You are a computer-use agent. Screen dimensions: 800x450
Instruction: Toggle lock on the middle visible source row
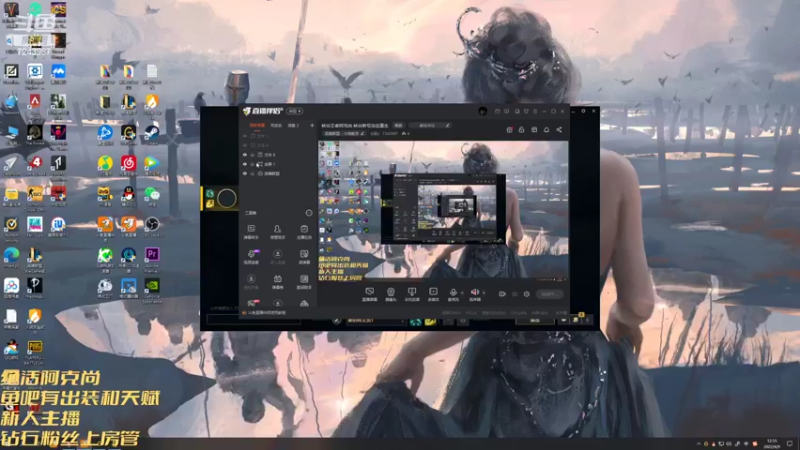[252, 164]
